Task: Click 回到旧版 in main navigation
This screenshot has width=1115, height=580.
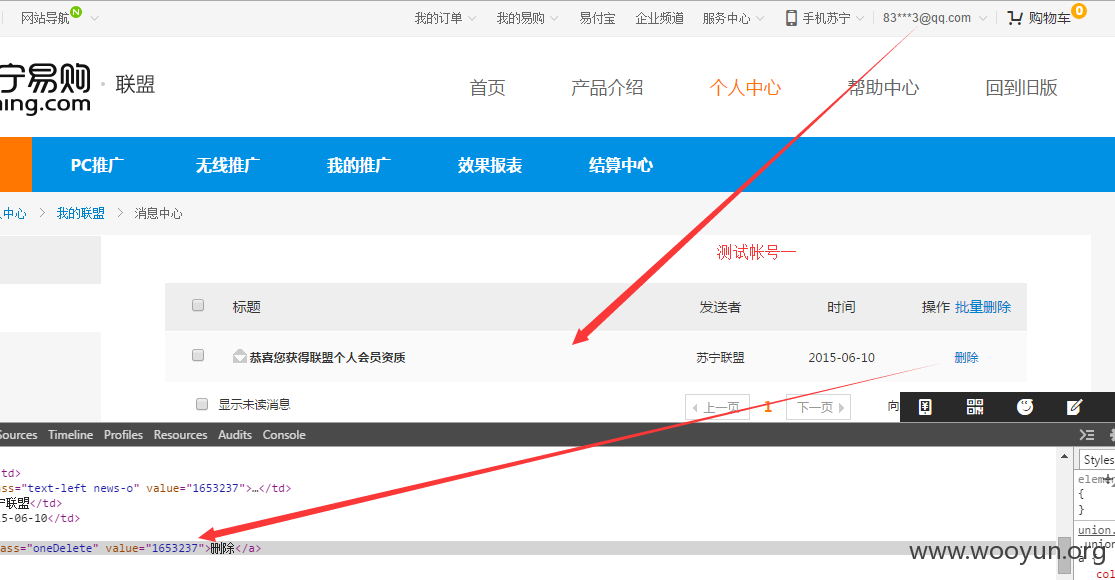Action: coord(1021,87)
